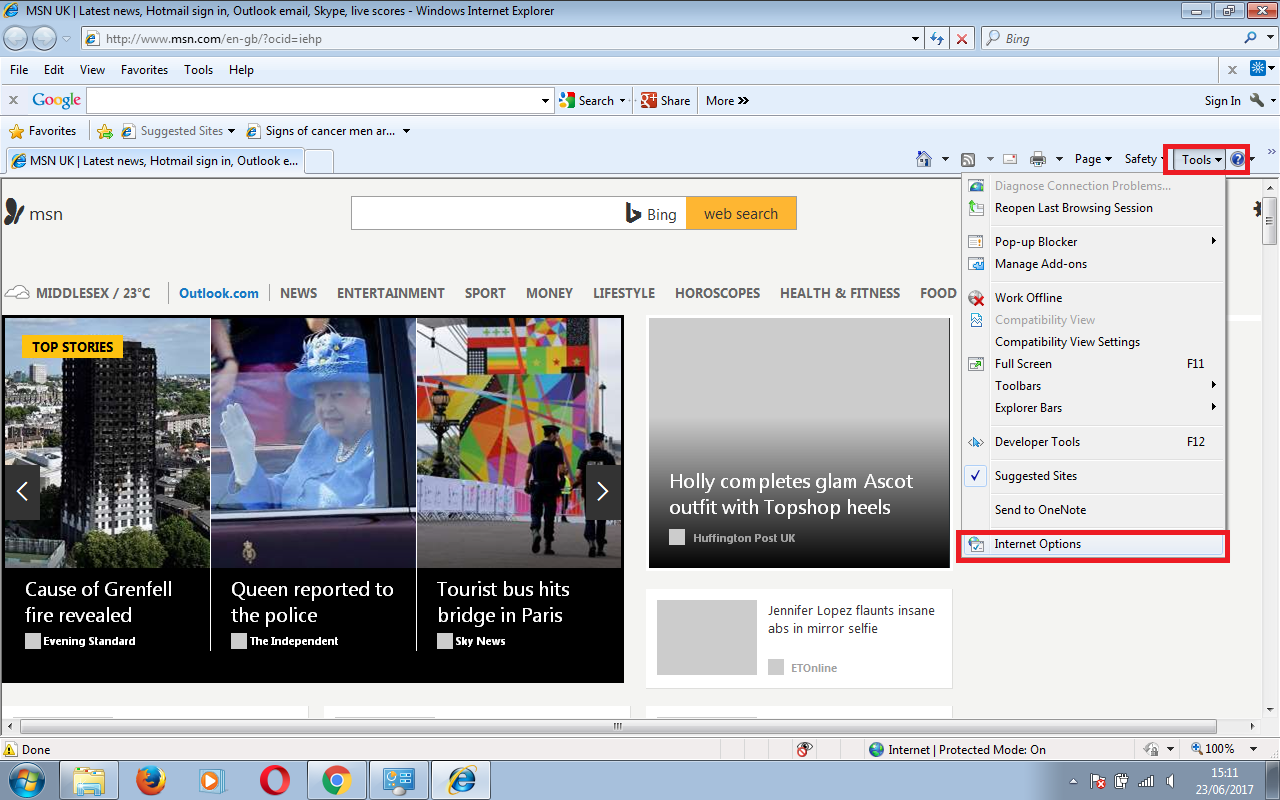Open the Outlook.com link
The width and height of the screenshot is (1280, 800).
point(219,293)
